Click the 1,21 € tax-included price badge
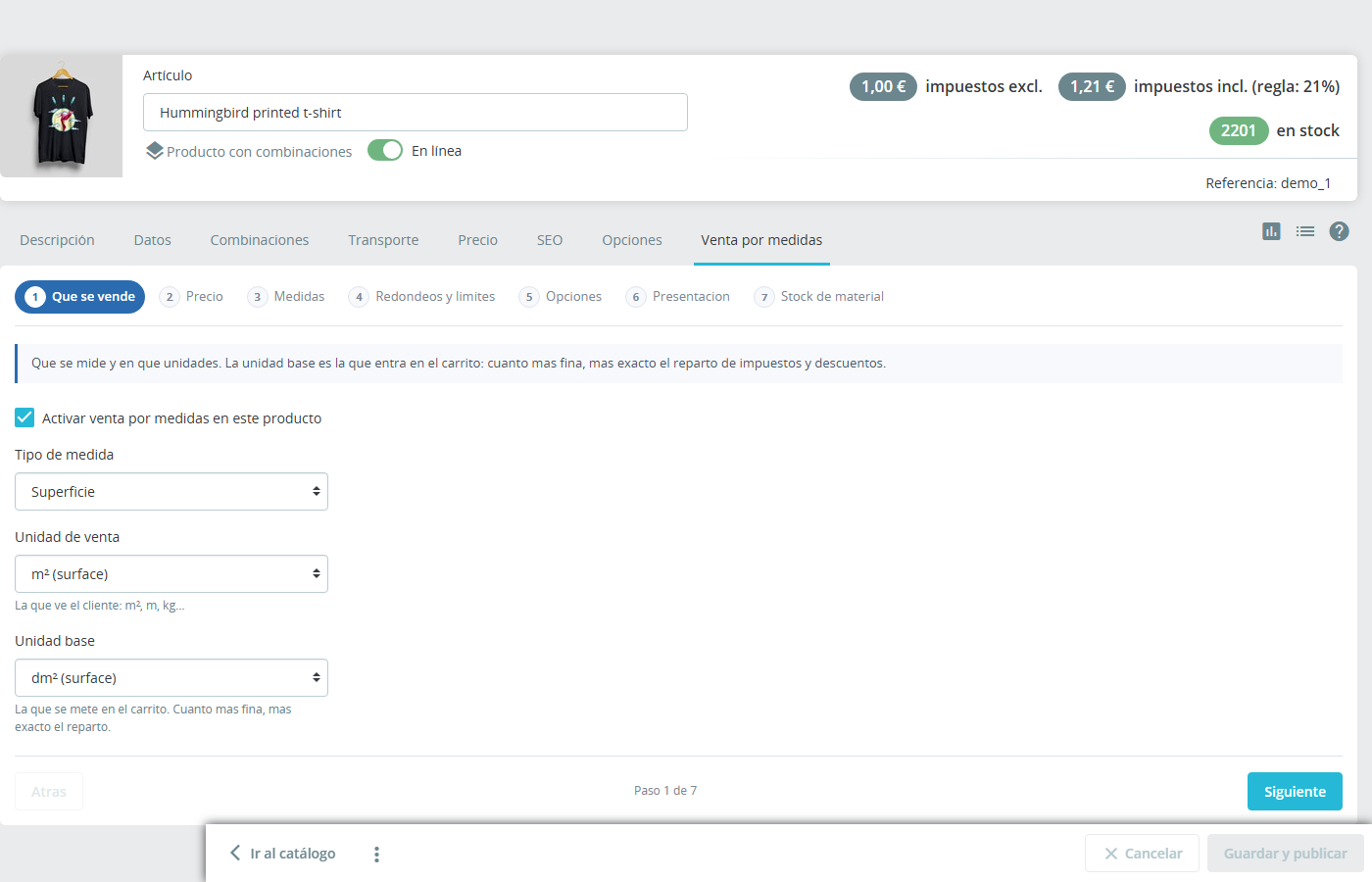This screenshot has height=882, width=1372. [x=1092, y=86]
